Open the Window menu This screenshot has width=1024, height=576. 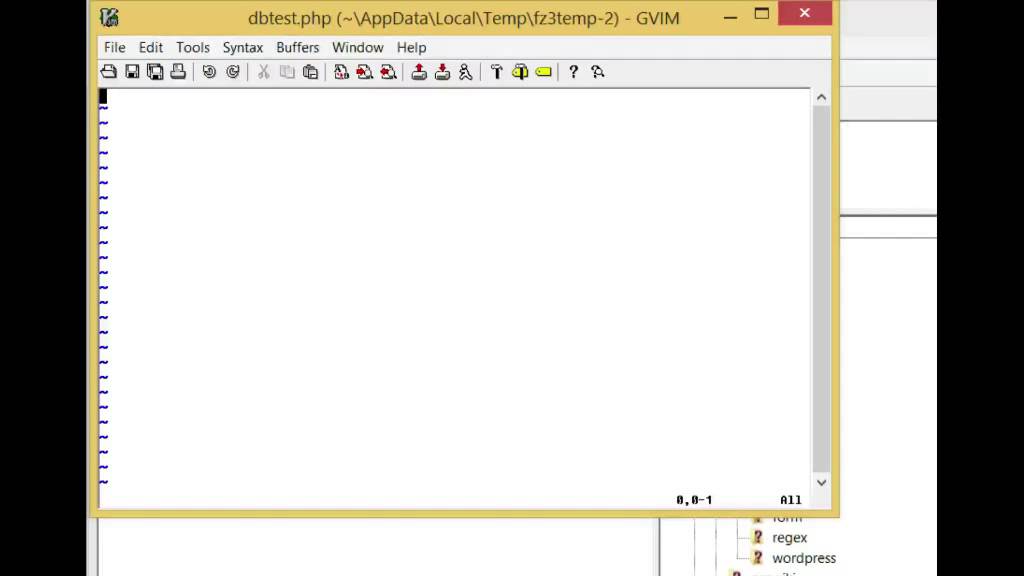(357, 48)
